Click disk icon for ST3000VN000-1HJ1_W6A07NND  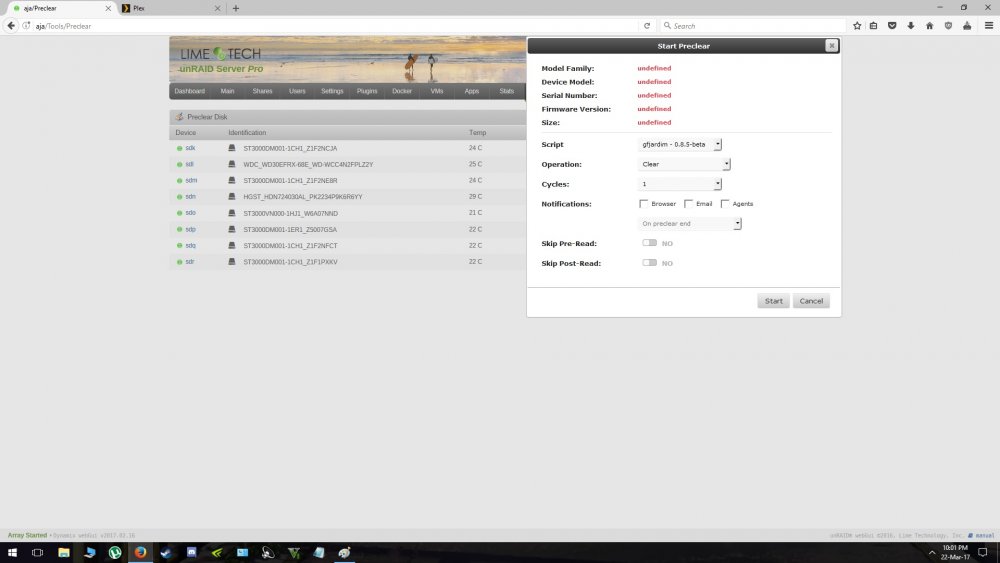tap(232, 213)
